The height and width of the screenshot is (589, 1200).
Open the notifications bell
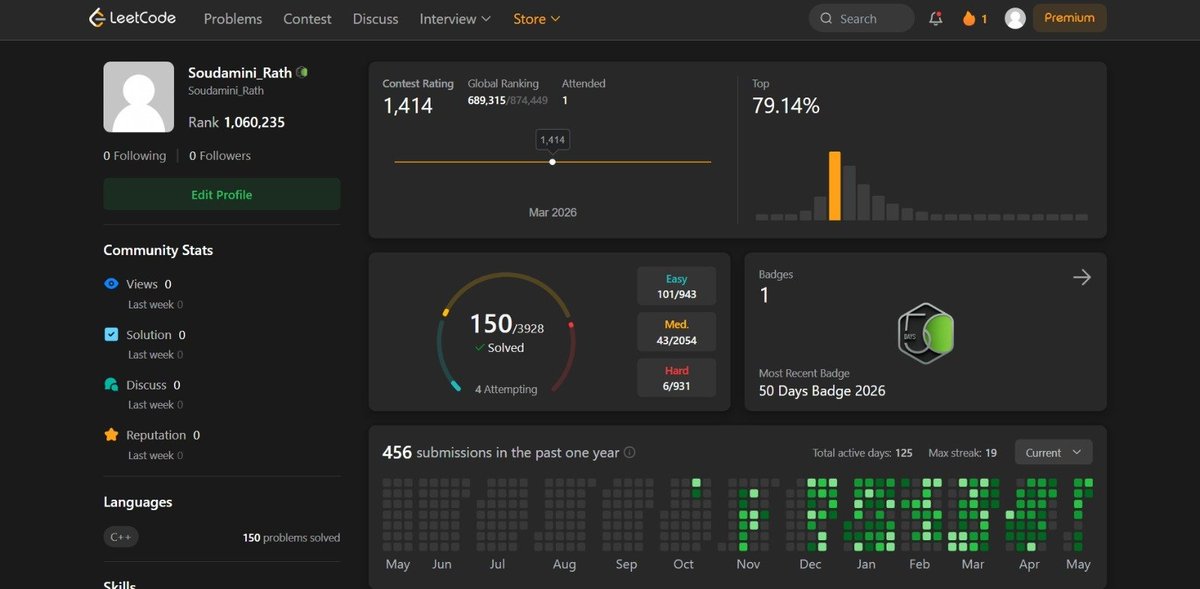coord(936,18)
